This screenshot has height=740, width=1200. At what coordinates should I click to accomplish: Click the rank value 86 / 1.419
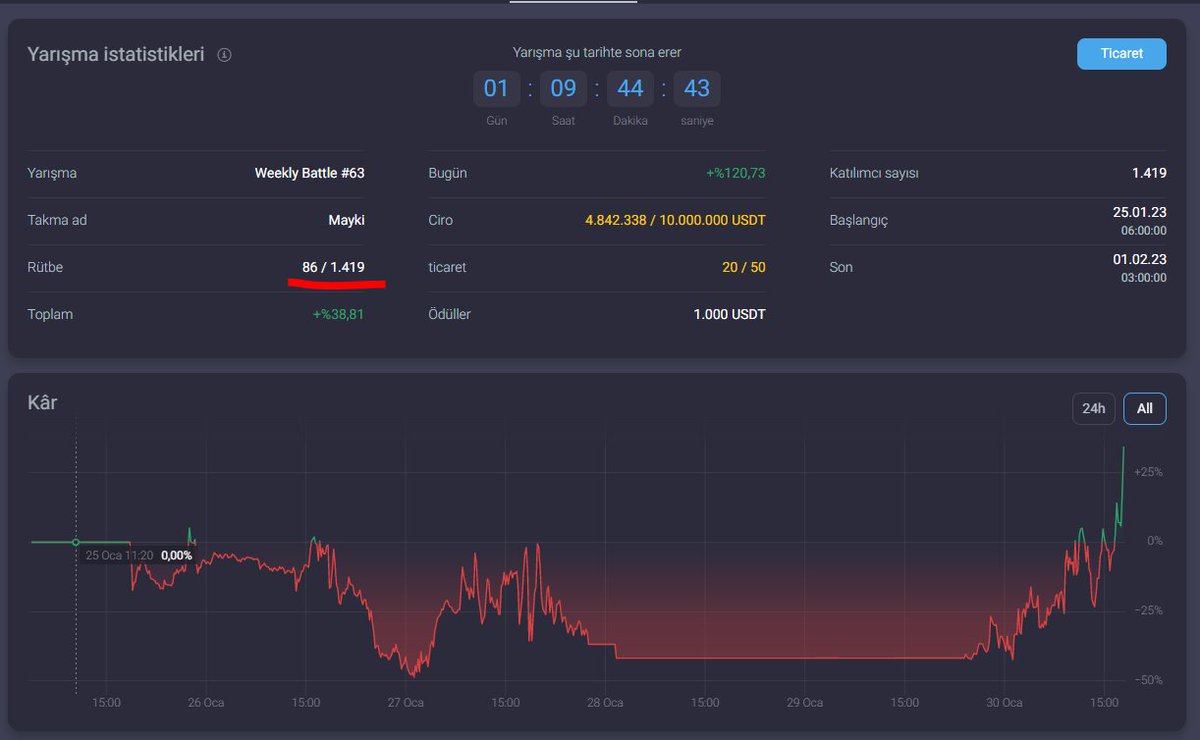[334, 267]
